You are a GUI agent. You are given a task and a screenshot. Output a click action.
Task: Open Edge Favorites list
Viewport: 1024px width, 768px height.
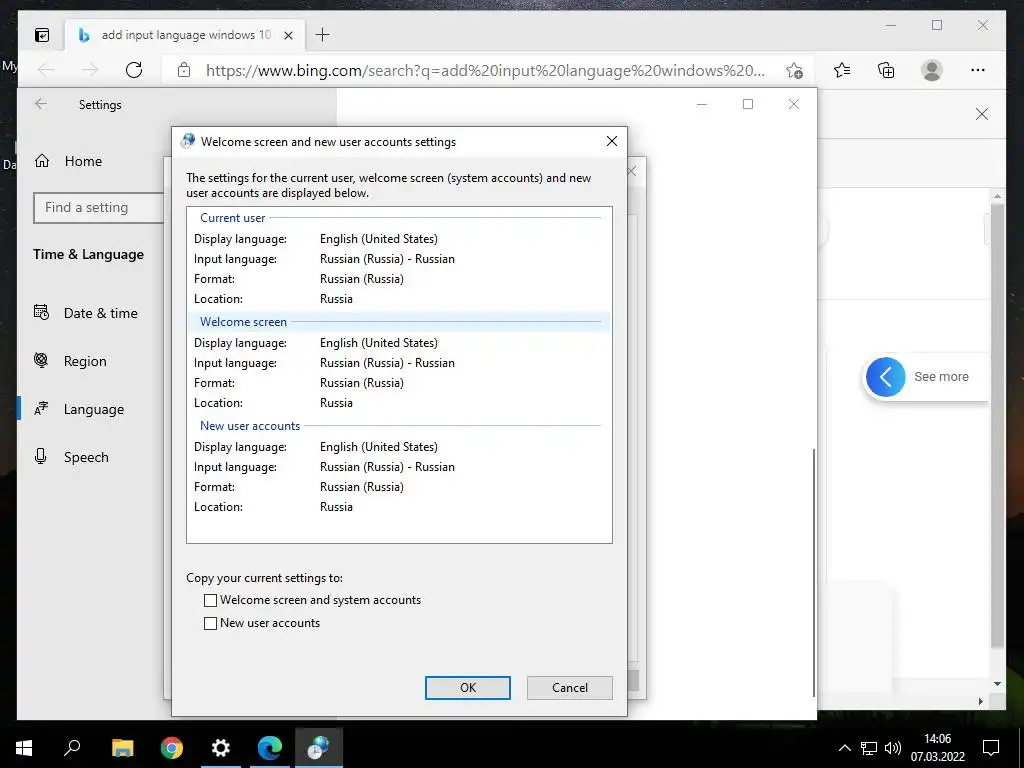[x=842, y=70]
